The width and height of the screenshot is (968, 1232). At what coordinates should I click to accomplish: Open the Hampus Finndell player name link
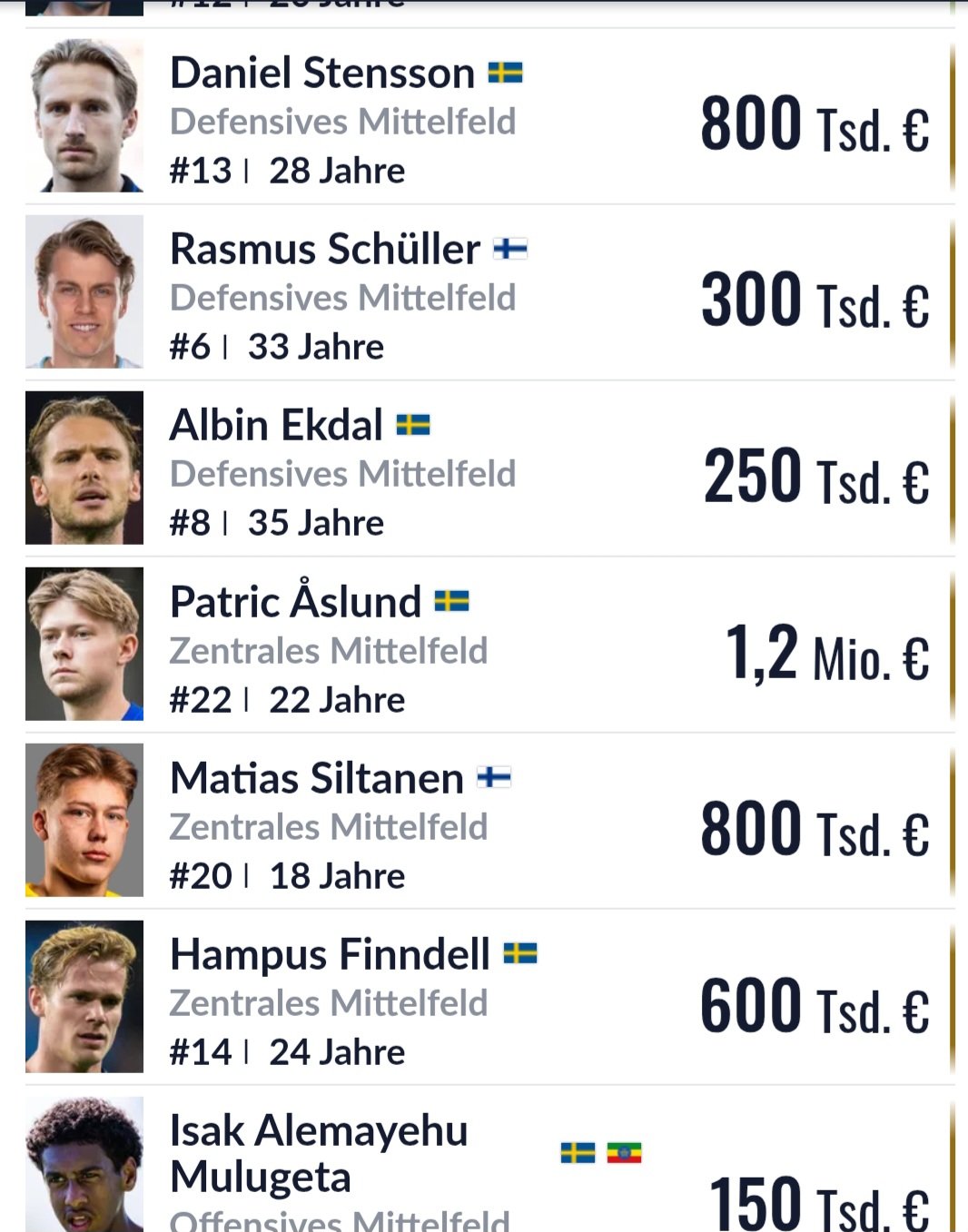(331, 955)
